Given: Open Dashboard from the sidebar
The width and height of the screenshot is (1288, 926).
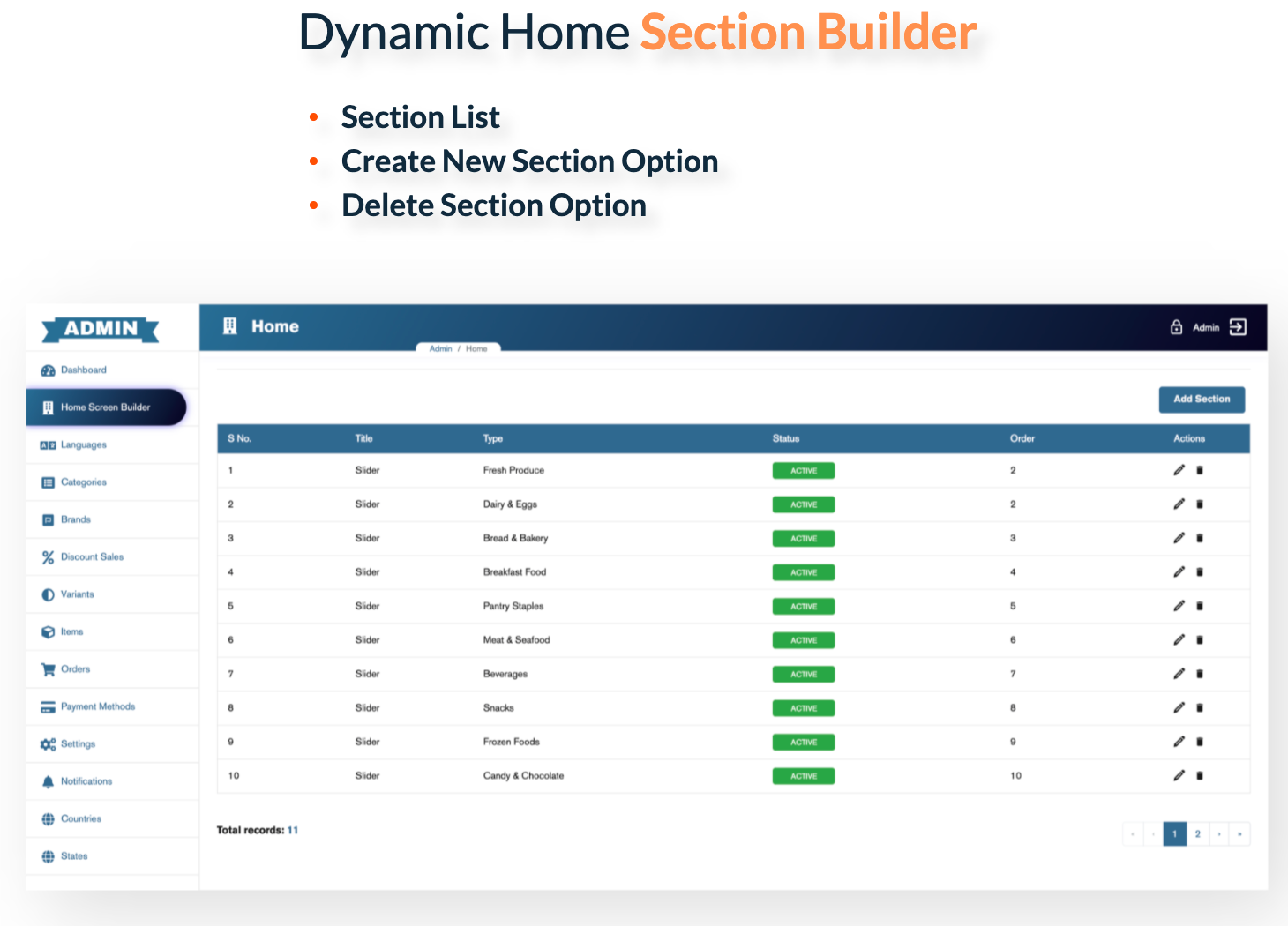Looking at the screenshot, I should point(83,370).
